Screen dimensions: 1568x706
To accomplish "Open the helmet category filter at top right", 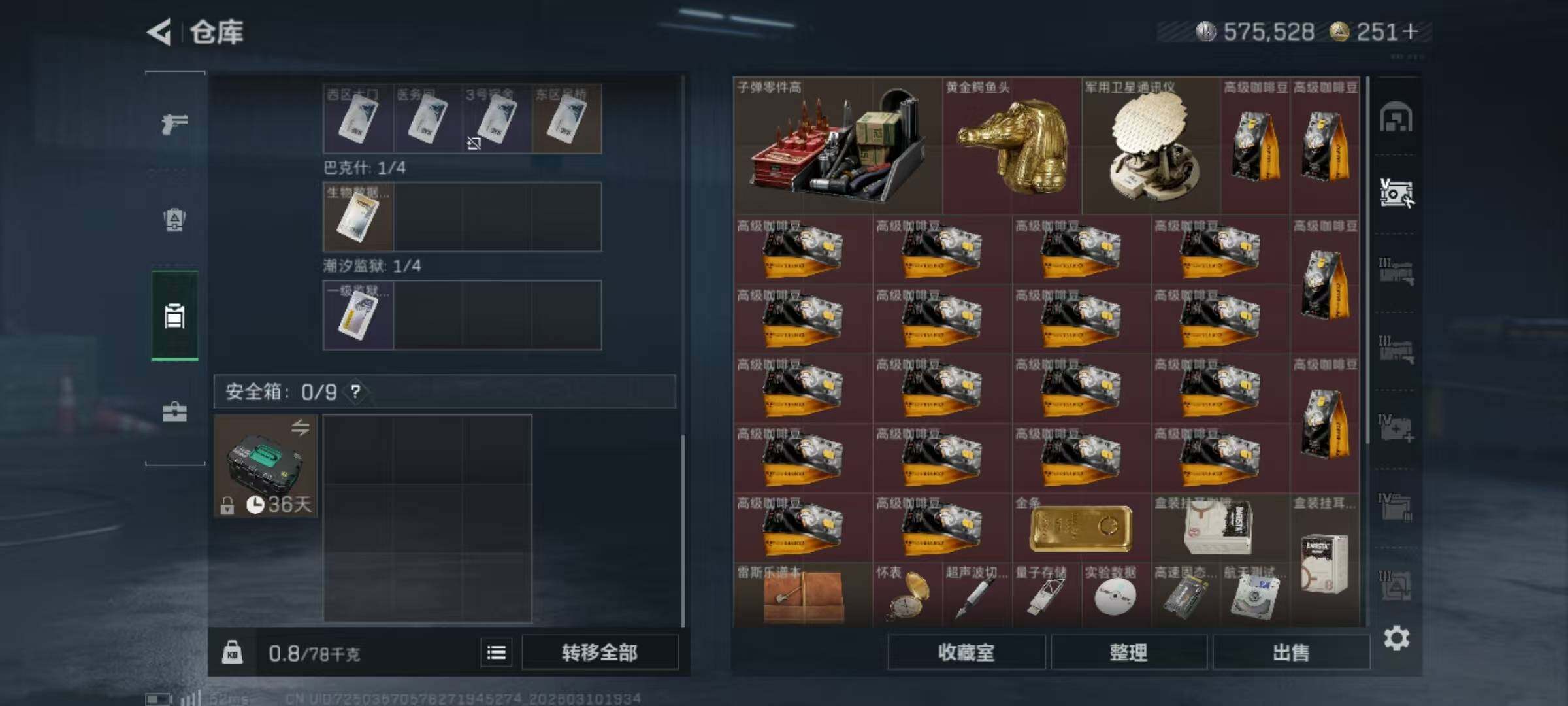I will 1396,118.
